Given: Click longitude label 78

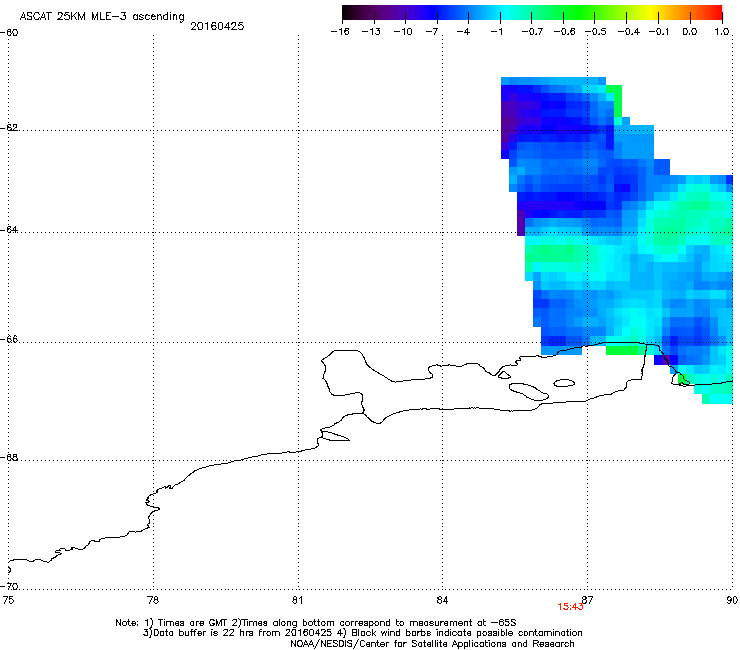Looking at the screenshot, I should [152, 600].
